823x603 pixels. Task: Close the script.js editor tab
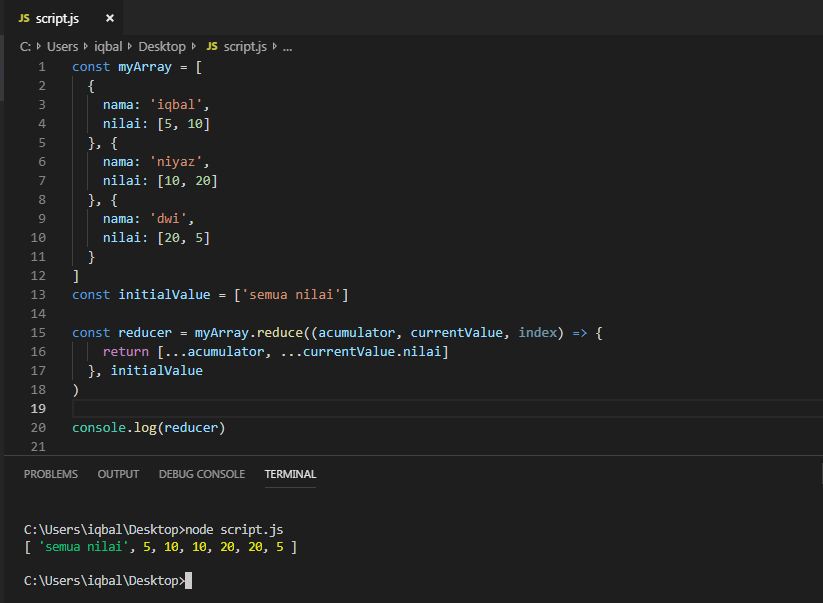(109, 19)
